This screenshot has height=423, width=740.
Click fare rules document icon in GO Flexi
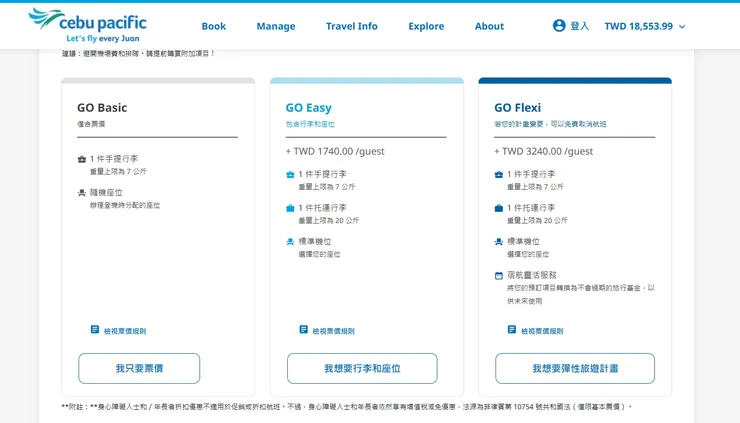coord(512,330)
